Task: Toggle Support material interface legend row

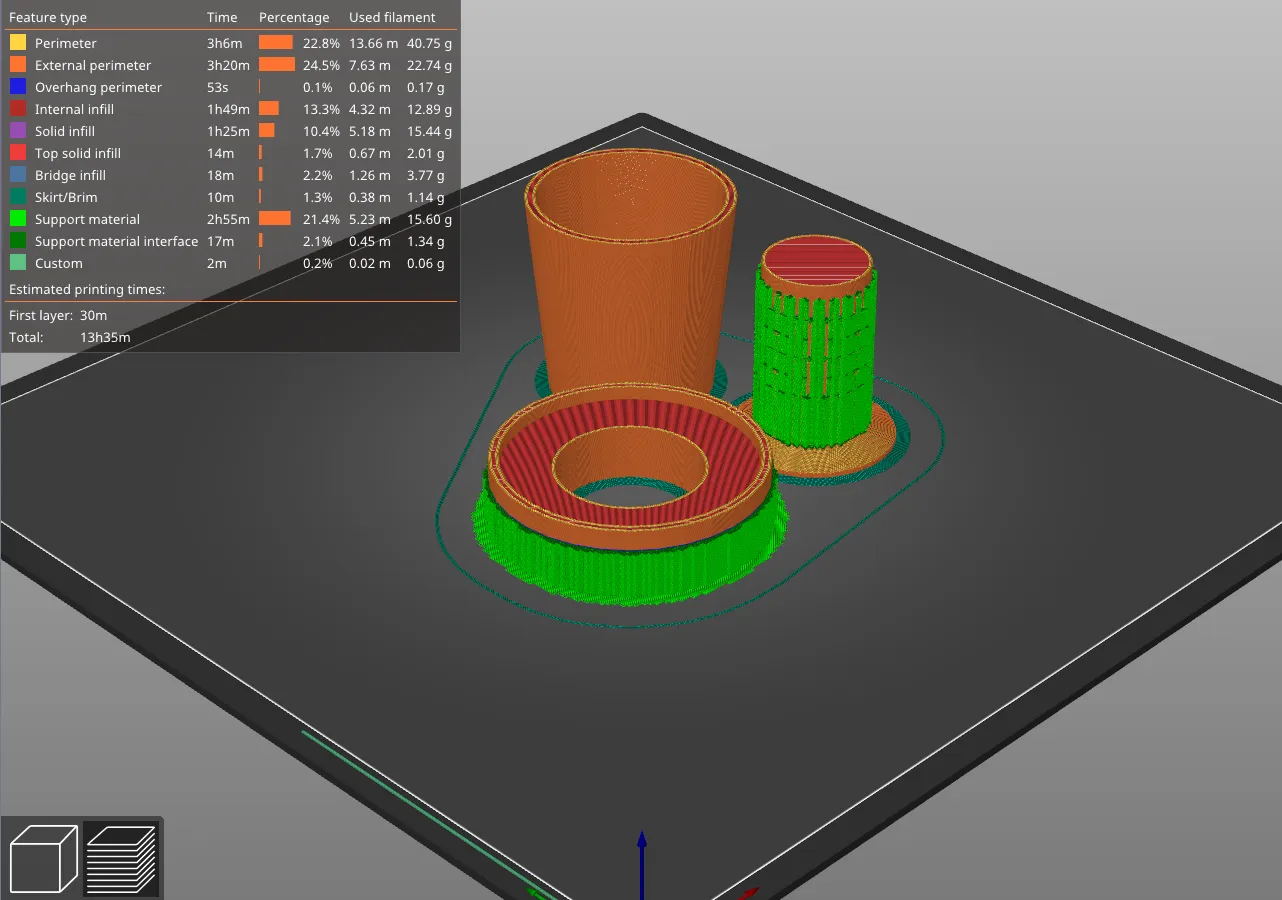Action: (230, 241)
